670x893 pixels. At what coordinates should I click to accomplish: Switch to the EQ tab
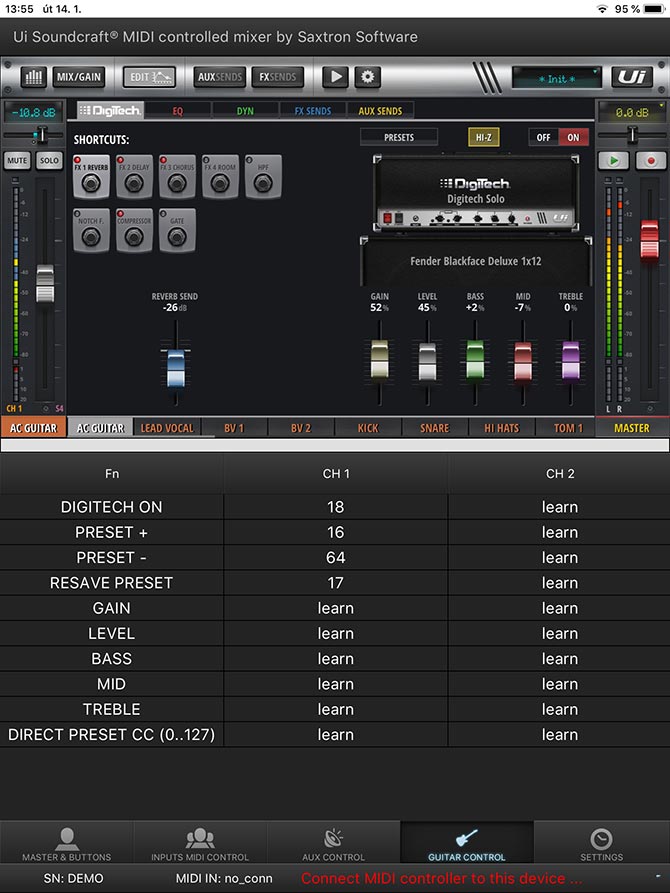coord(178,110)
